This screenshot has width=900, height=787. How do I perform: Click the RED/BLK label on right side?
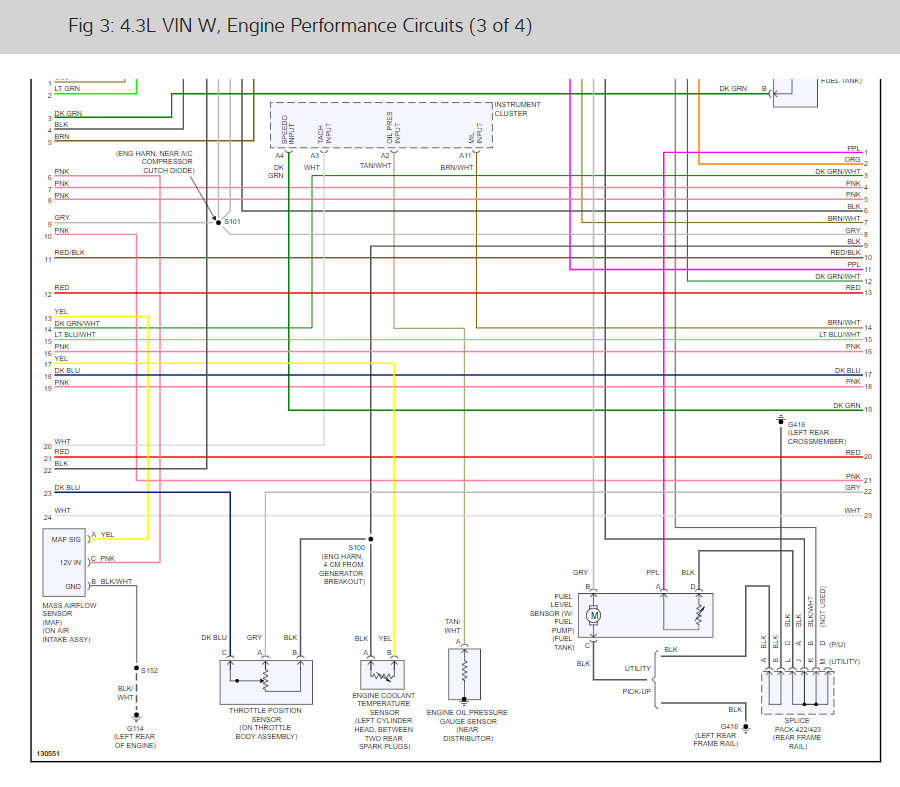click(x=845, y=253)
